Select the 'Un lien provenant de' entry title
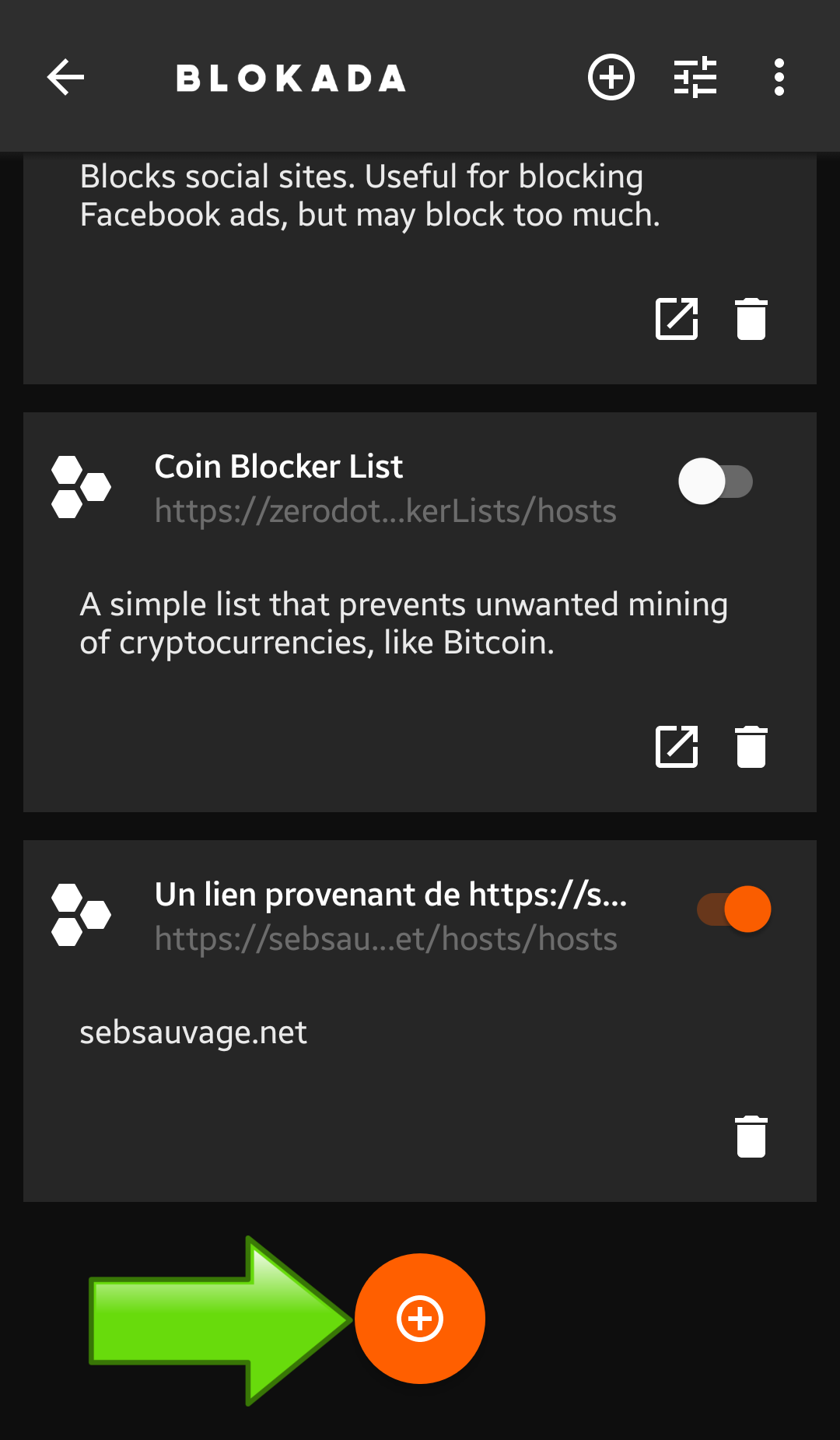 pyautogui.click(x=390, y=895)
